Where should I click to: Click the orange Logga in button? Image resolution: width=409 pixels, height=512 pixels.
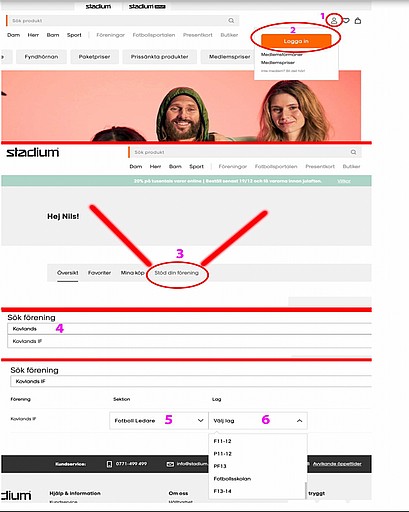pos(296,41)
